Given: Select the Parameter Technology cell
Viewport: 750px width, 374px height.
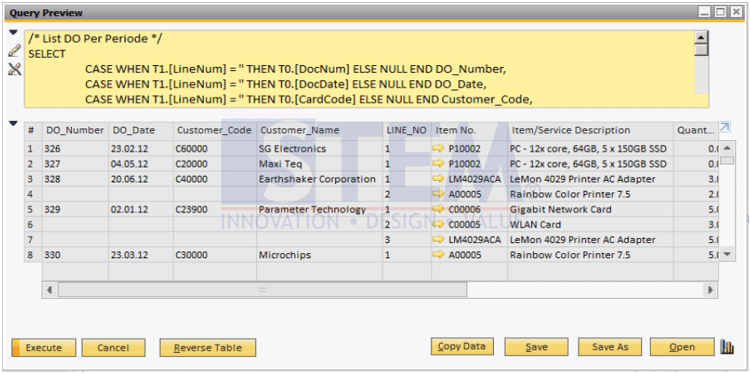Looking at the screenshot, I should coord(320,209).
